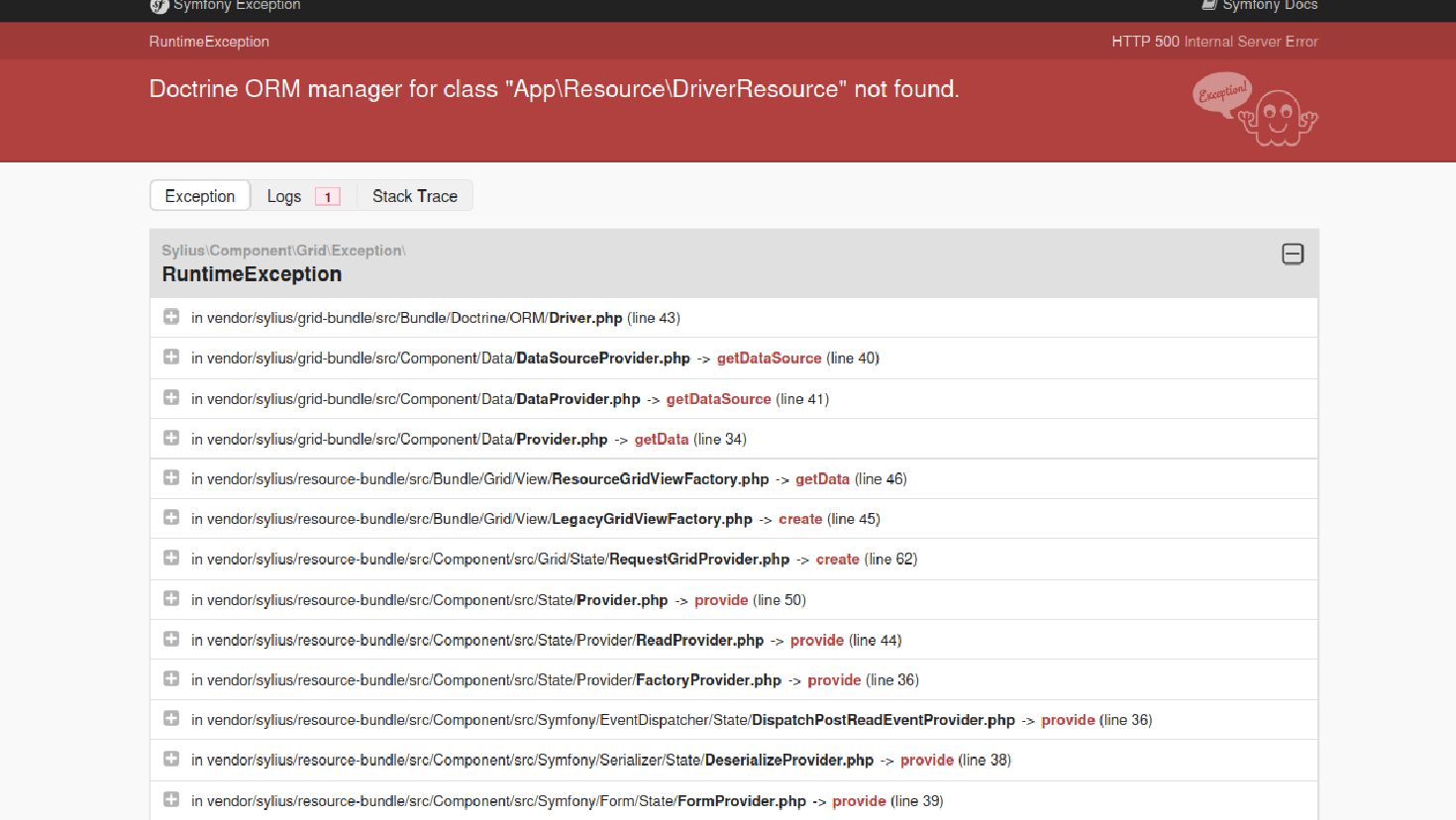Expand the FactoryProvider.php trace entry
The height and width of the screenshot is (820, 1456).
171,678
